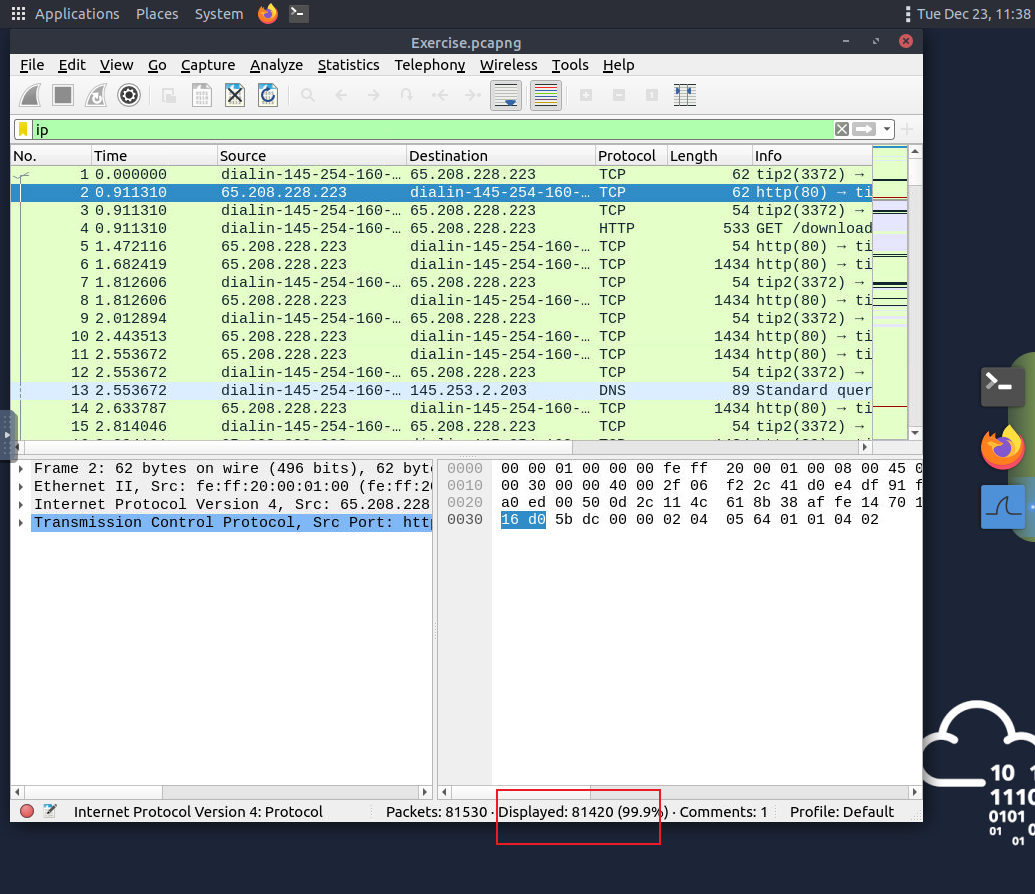Add a filter button with plus

(908, 129)
